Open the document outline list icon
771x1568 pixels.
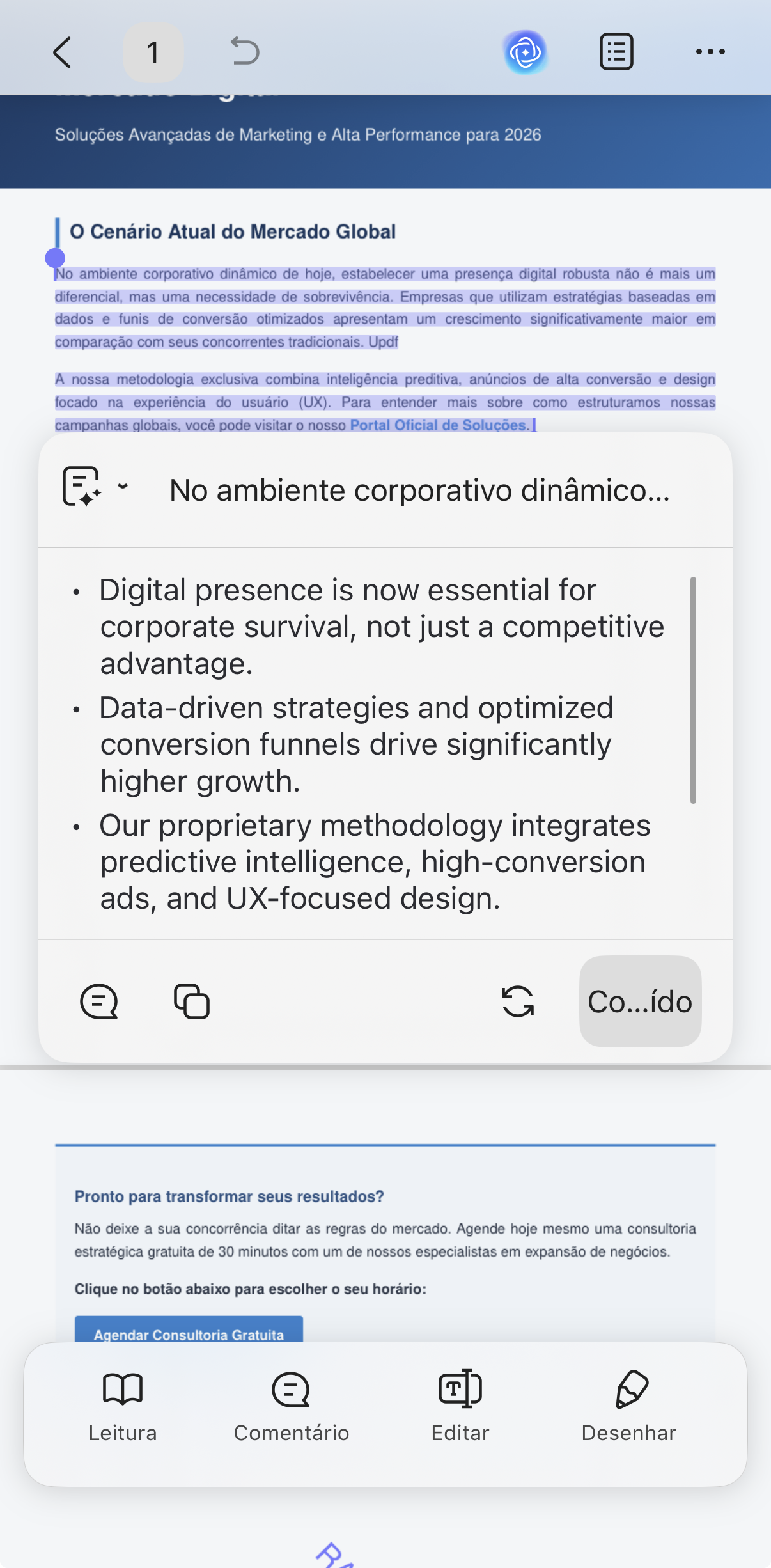click(x=616, y=52)
